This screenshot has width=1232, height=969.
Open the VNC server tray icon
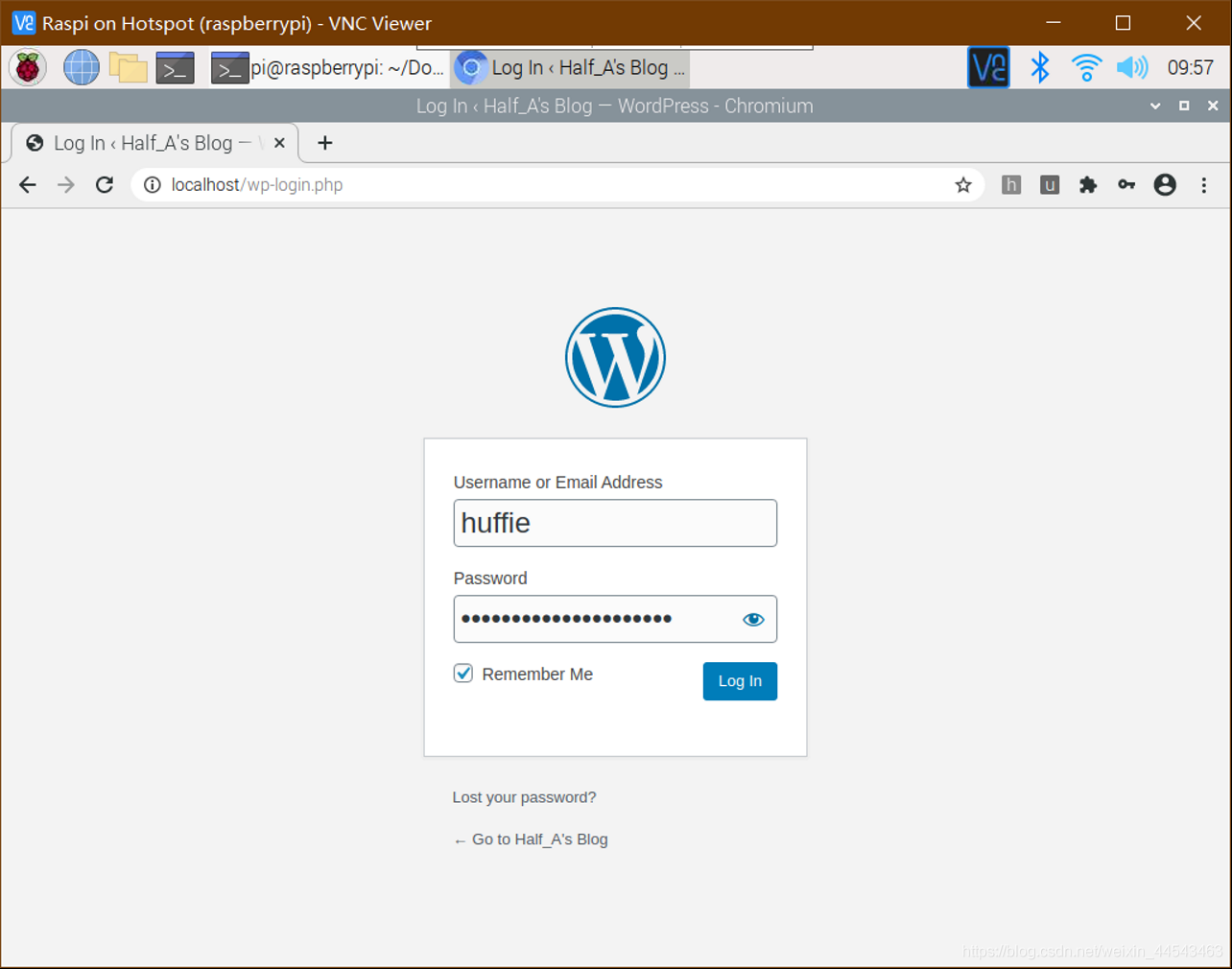pos(988,68)
